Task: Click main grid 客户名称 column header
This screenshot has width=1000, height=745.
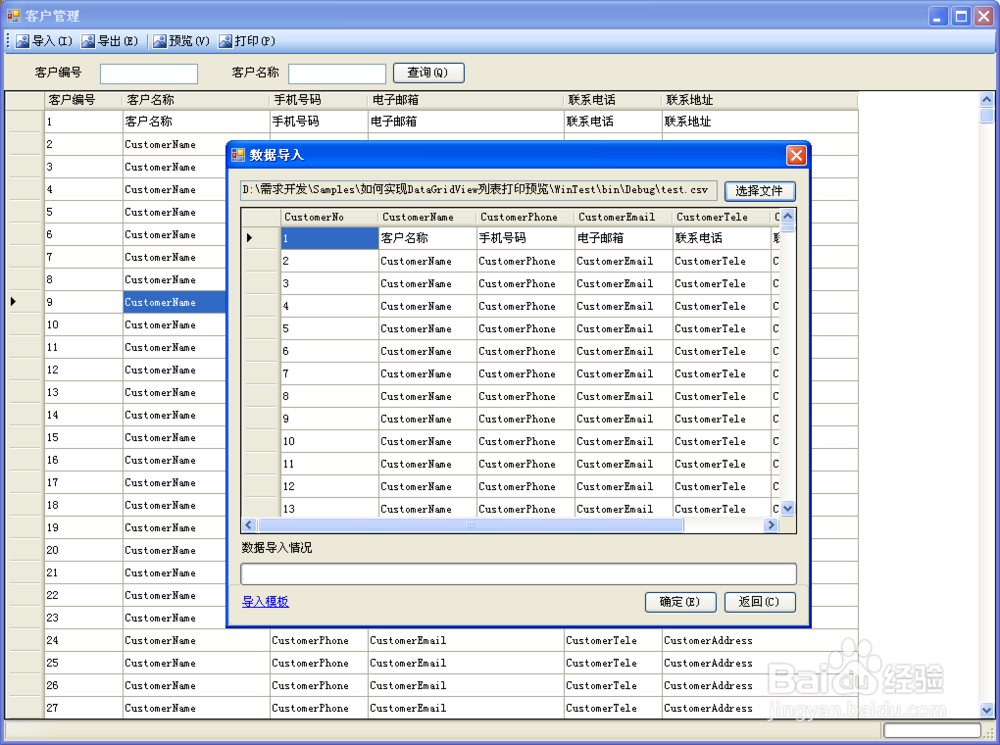Action: coord(196,100)
